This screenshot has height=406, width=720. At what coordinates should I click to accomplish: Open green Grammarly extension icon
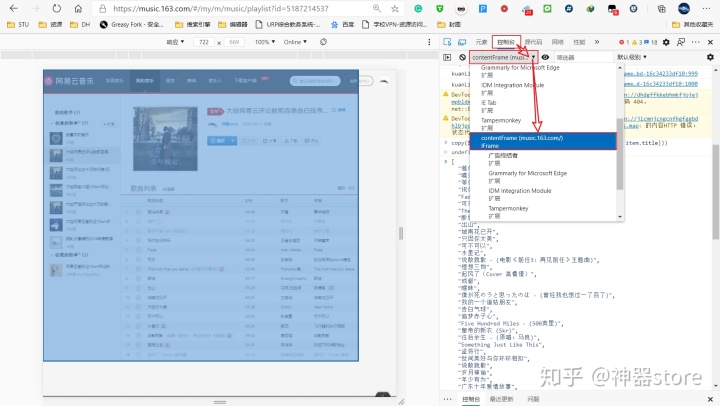418,8
